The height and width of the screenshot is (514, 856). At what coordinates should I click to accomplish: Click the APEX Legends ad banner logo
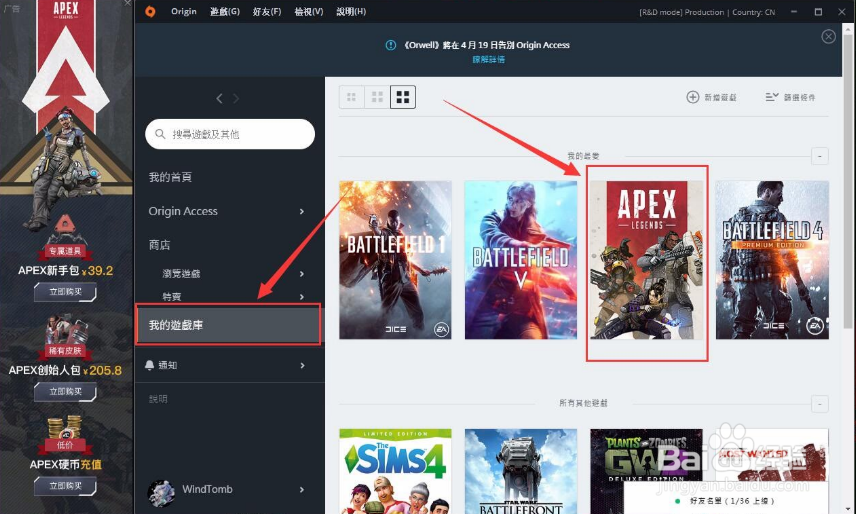[x=66, y=10]
